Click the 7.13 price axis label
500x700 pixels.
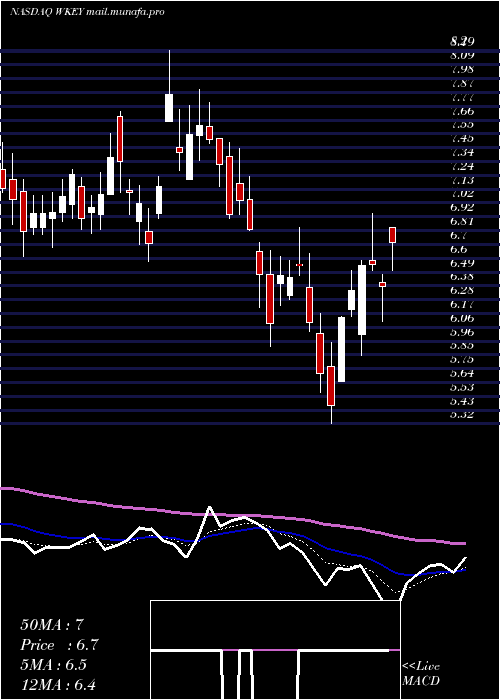coord(462,180)
